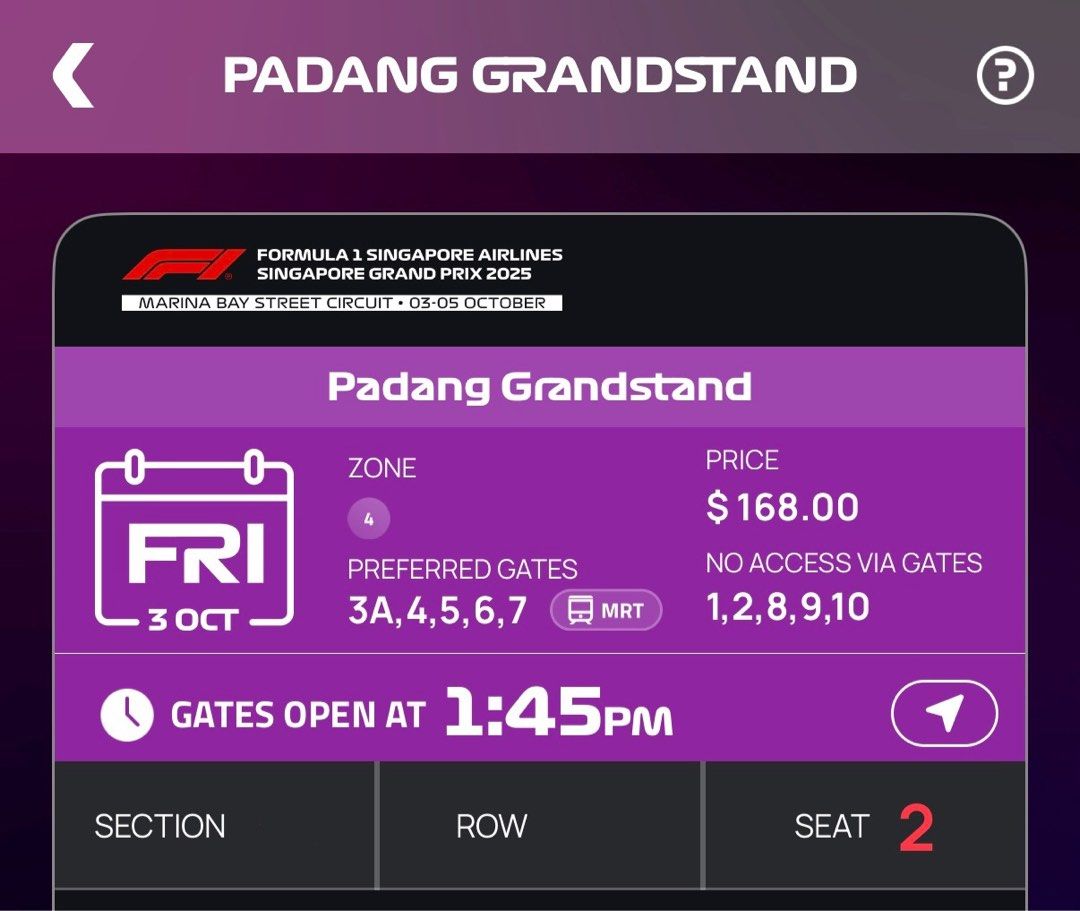Select the Padang Grandstand banner on ticket

[x=540, y=387]
